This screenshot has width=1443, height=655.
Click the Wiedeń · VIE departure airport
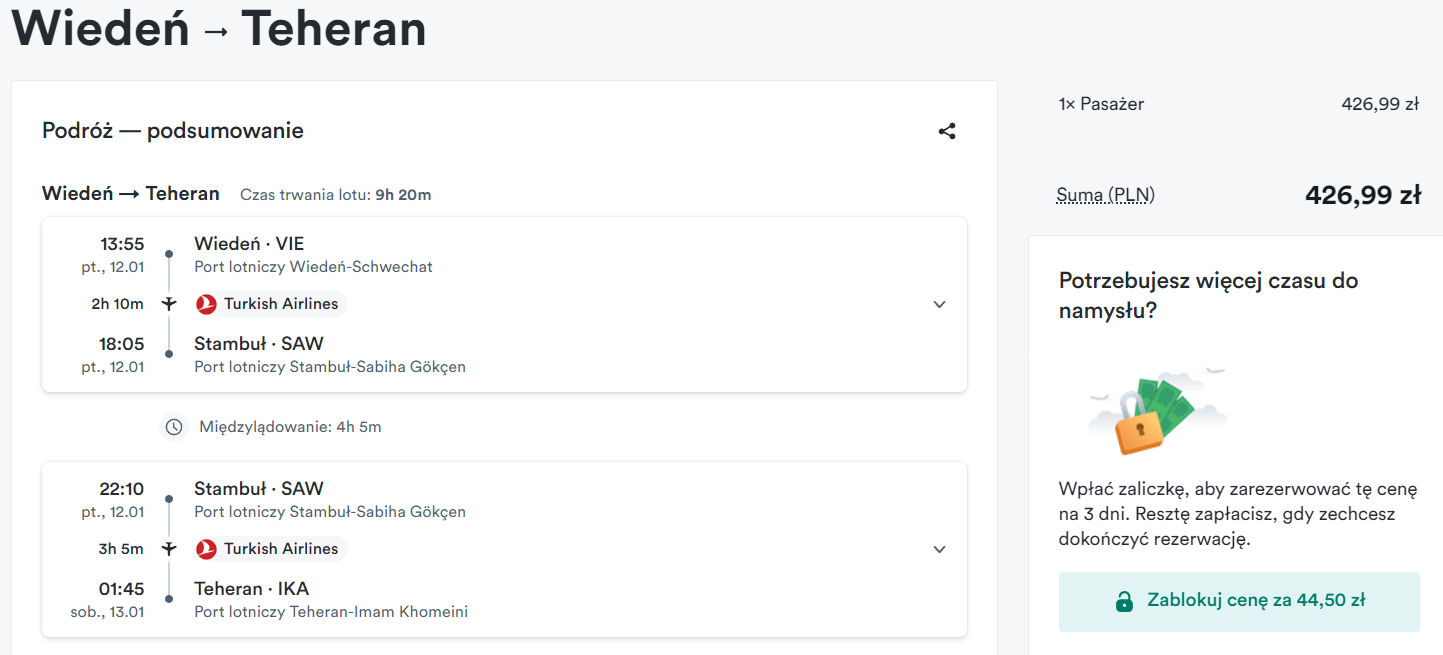[x=249, y=244]
